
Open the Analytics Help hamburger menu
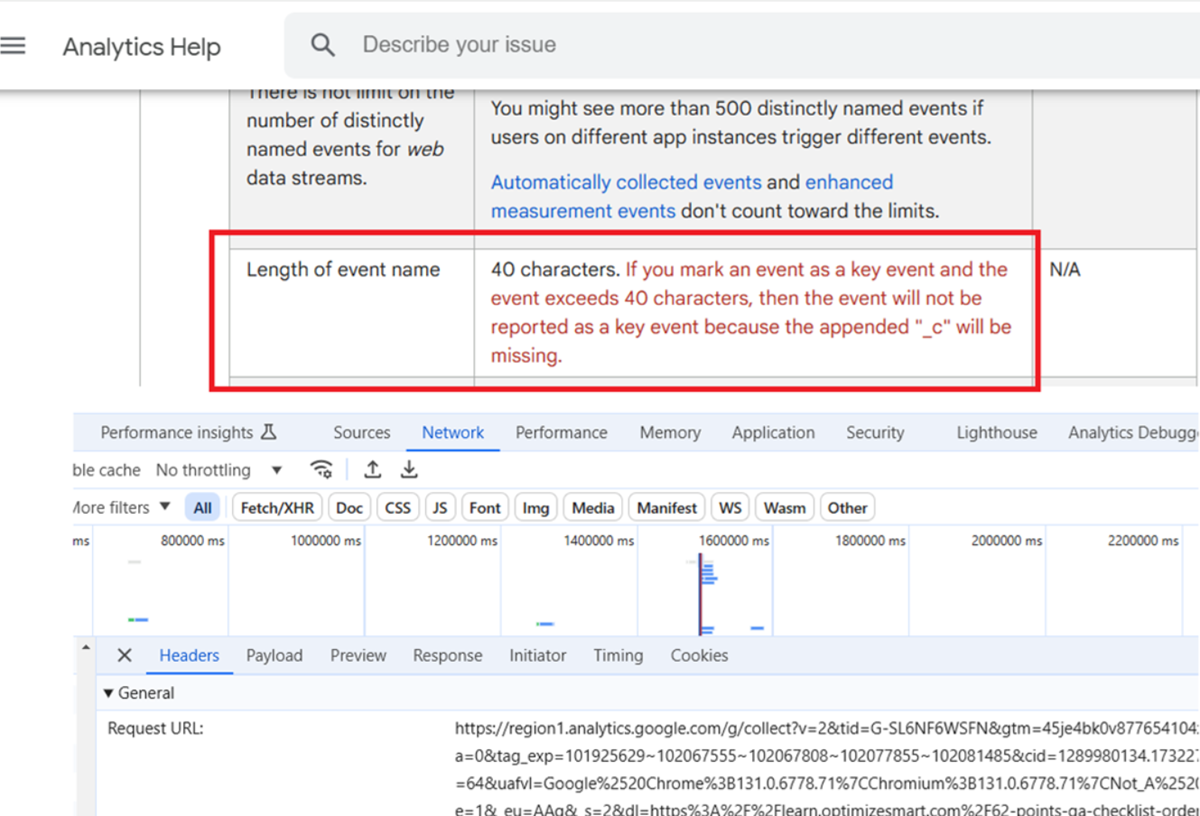14,43
